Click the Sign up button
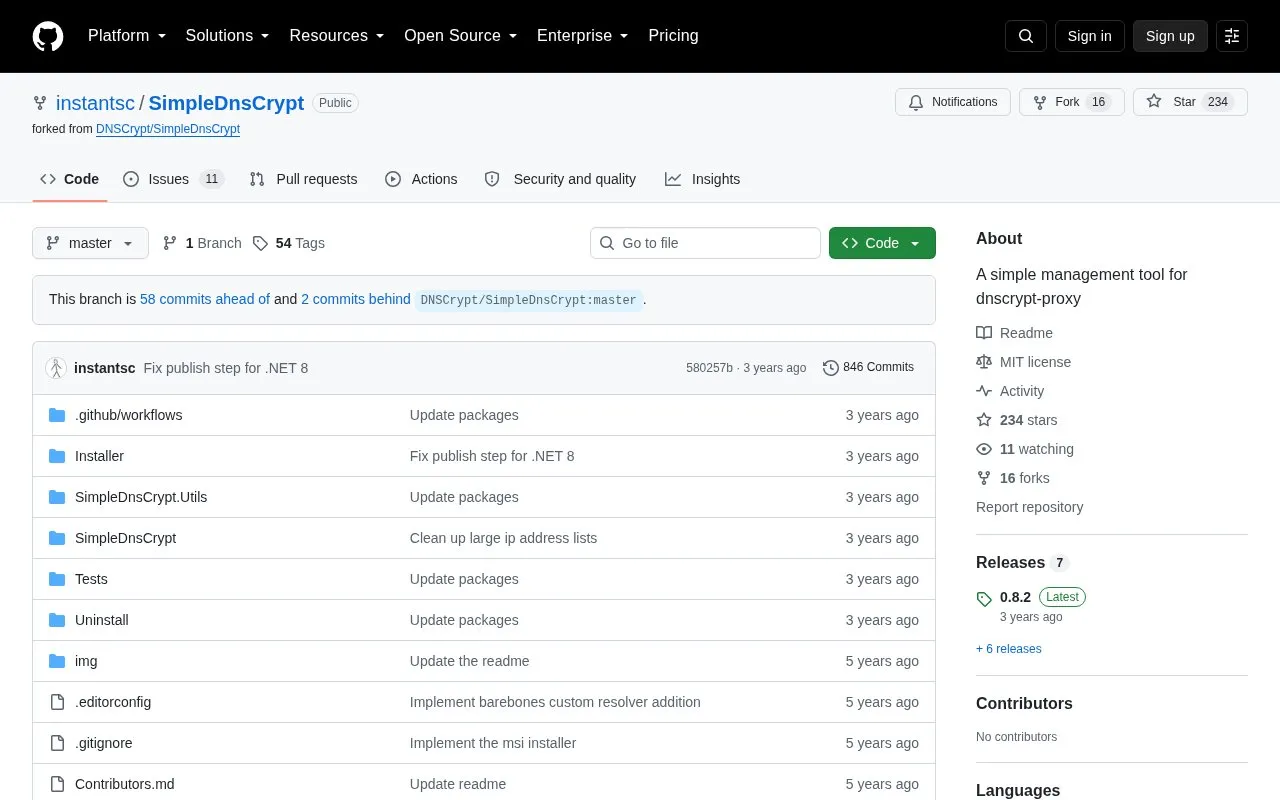This screenshot has height=800, width=1280. [x=1170, y=36]
